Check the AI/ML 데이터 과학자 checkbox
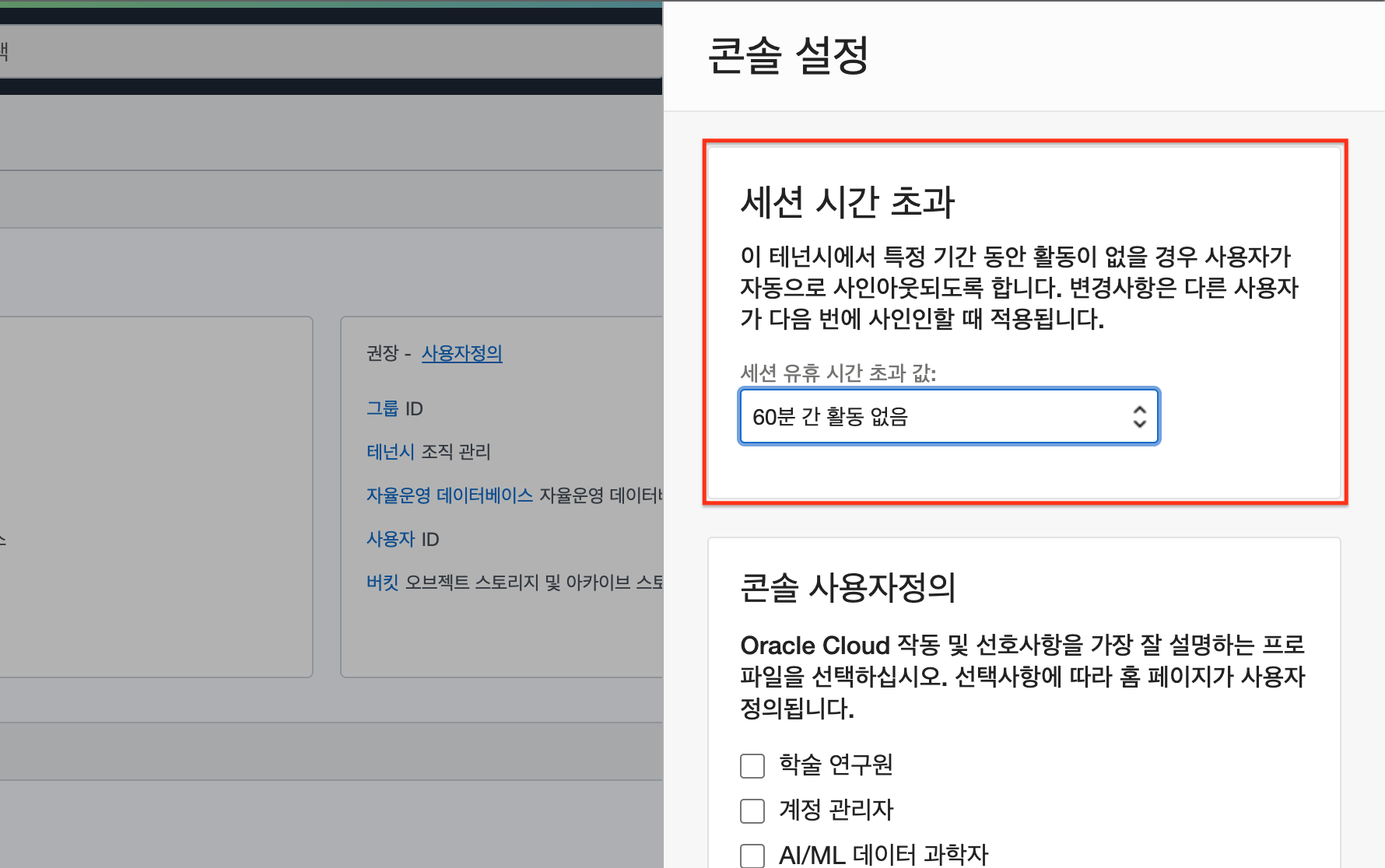The image size is (1385, 868). [752, 856]
